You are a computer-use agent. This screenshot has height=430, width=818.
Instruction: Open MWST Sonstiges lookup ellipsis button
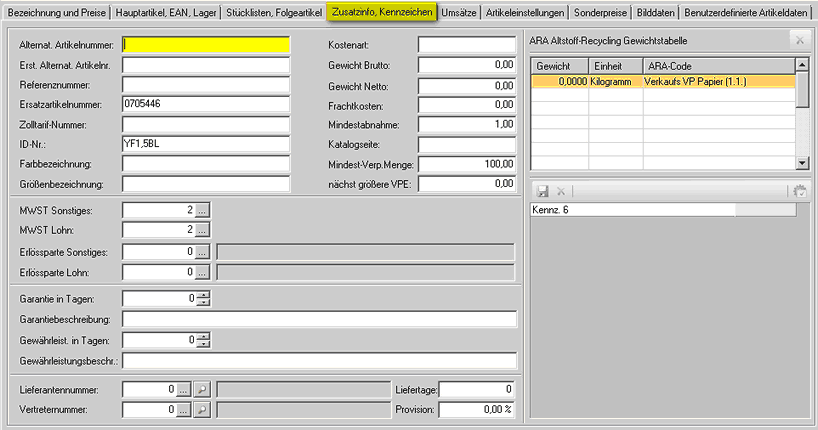201,210
